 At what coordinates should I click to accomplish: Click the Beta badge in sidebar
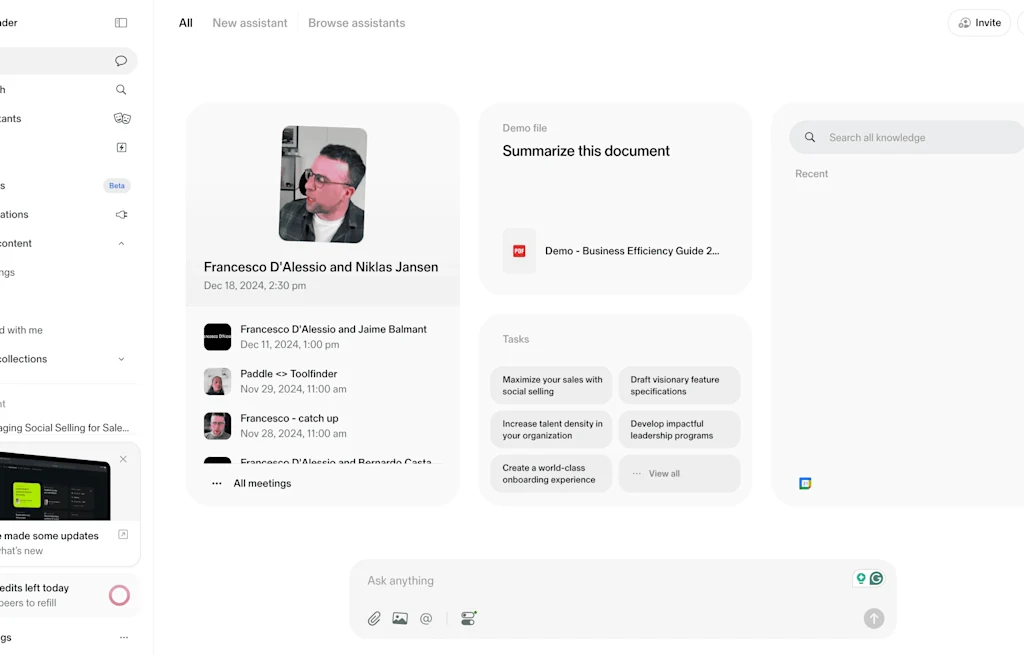pyautogui.click(x=117, y=185)
